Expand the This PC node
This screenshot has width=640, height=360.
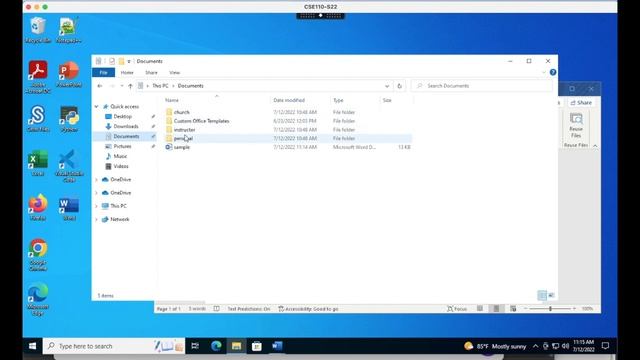(x=96, y=206)
